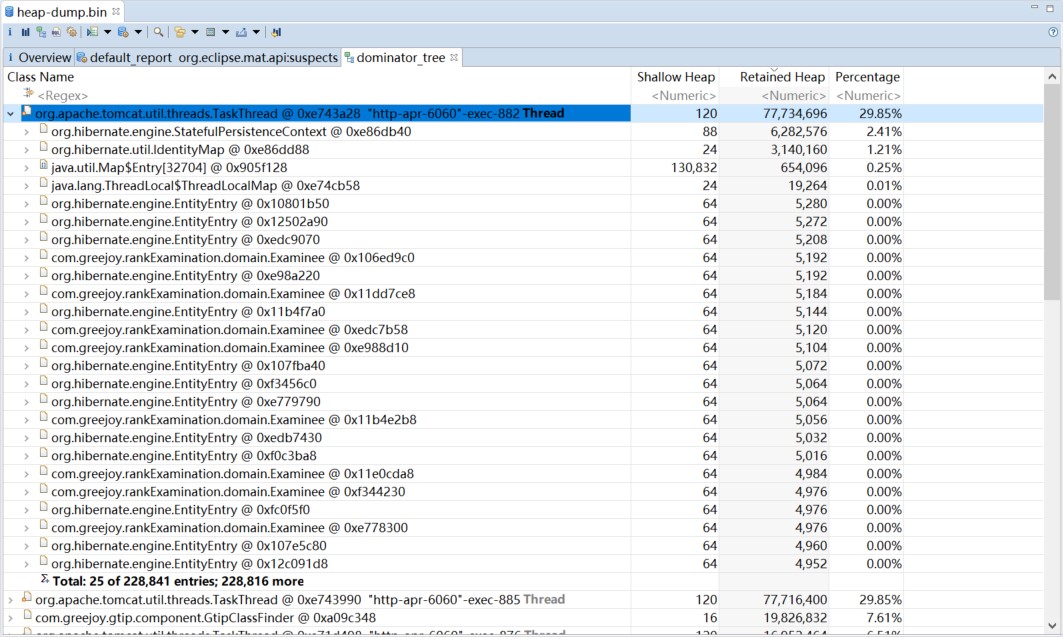This screenshot has height=637, width=1063.
Task: Open Dominator Tree via toolbar tree icon
Action: click(41, 32)
